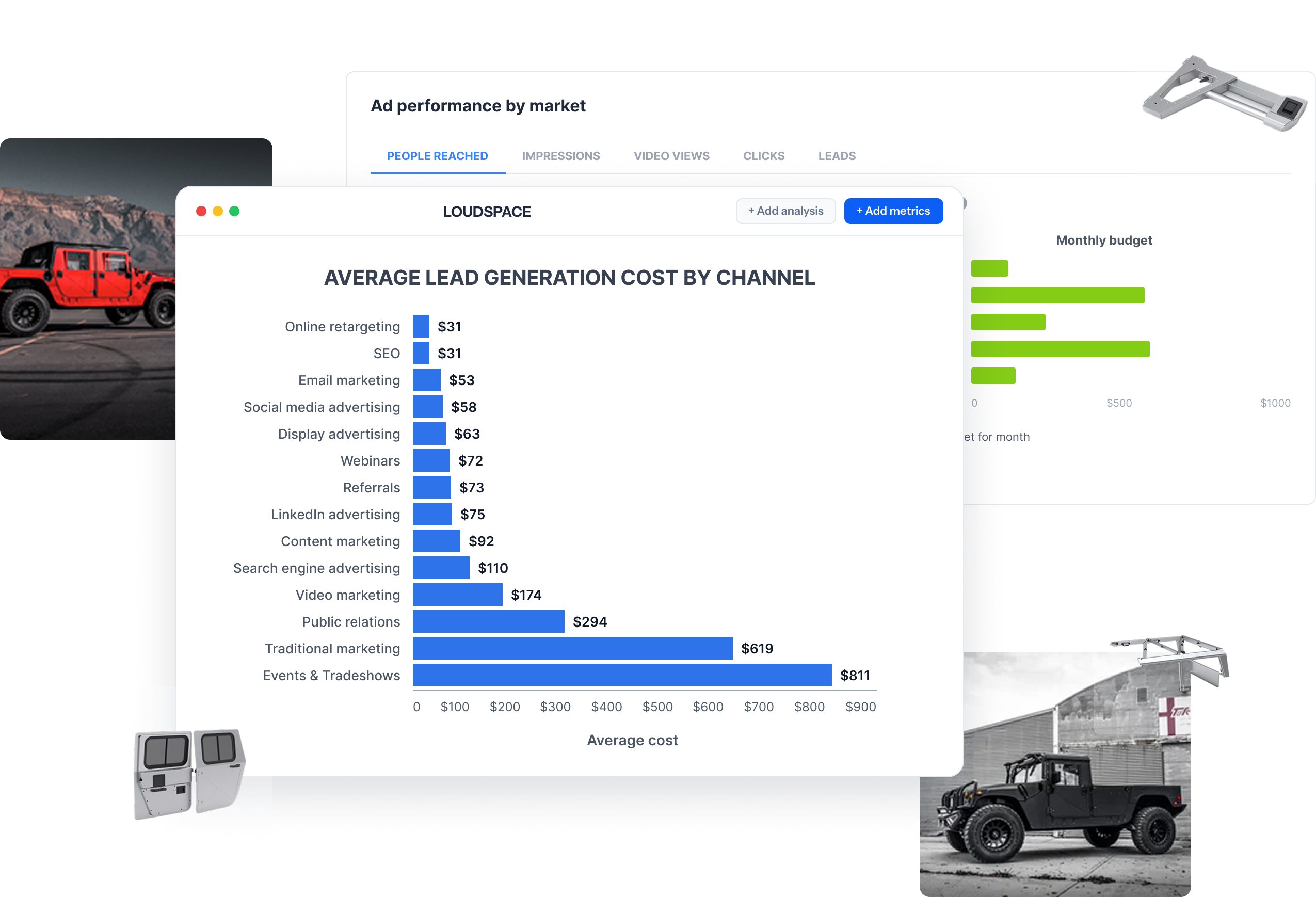Click the green maximize window dot
The image size is (1316, 897).
click(234, 211)
